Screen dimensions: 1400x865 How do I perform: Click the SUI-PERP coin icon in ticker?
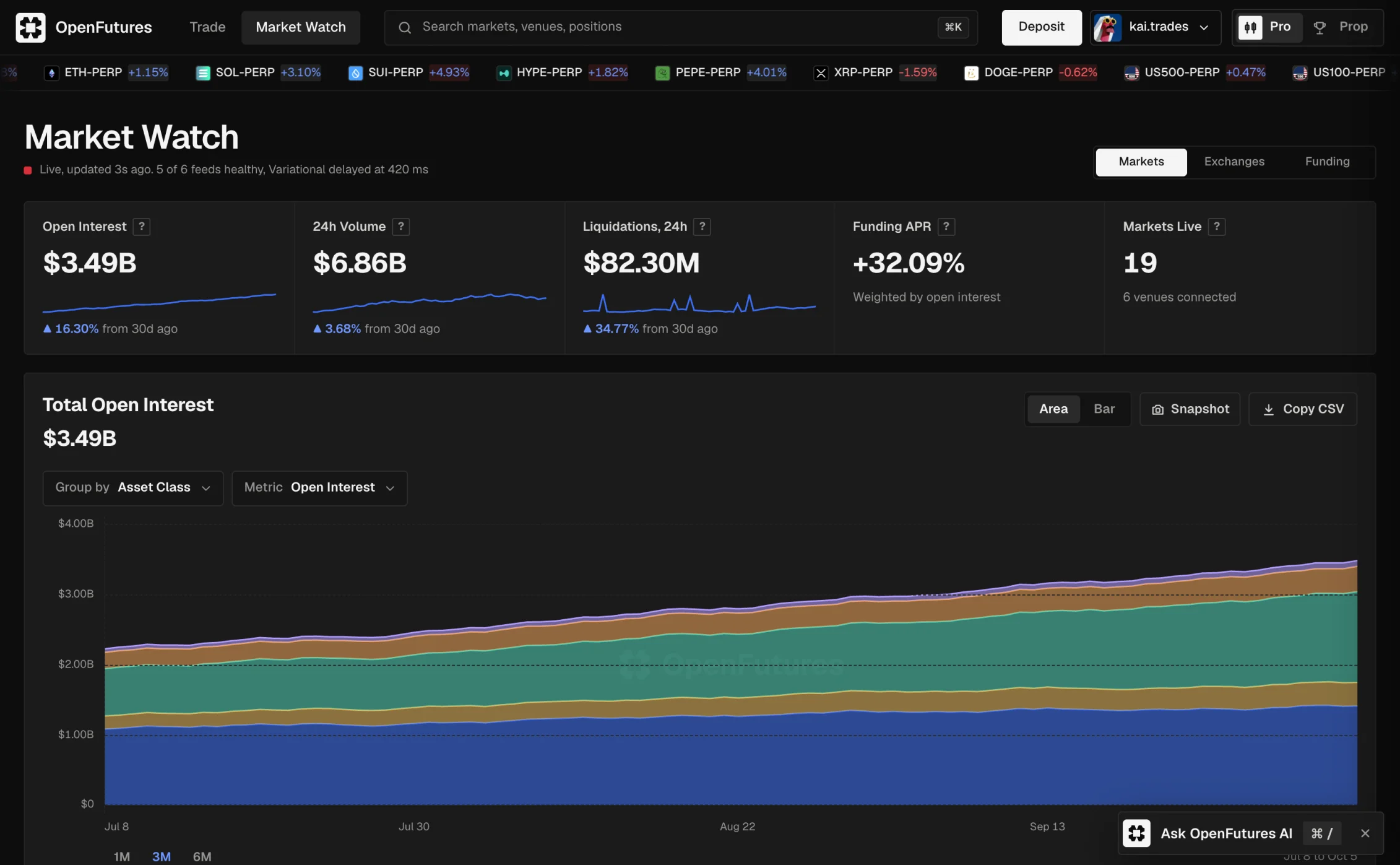(355, 73)
